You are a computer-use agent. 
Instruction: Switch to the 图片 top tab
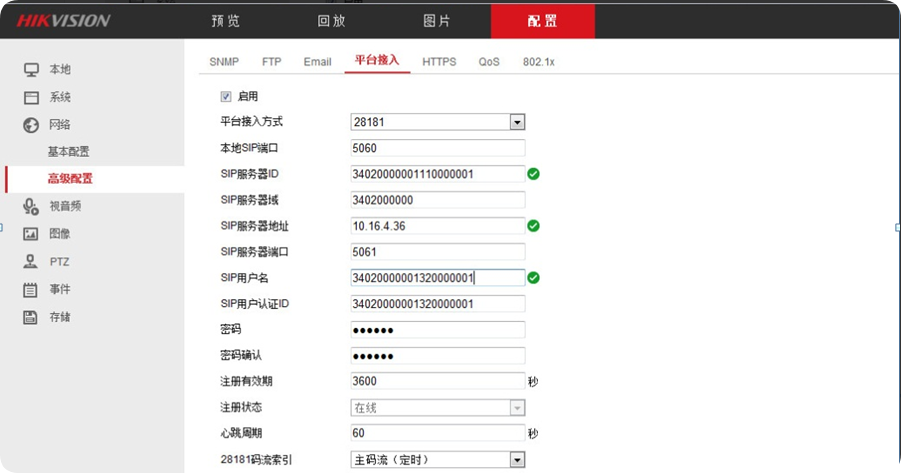click(437, 21)
